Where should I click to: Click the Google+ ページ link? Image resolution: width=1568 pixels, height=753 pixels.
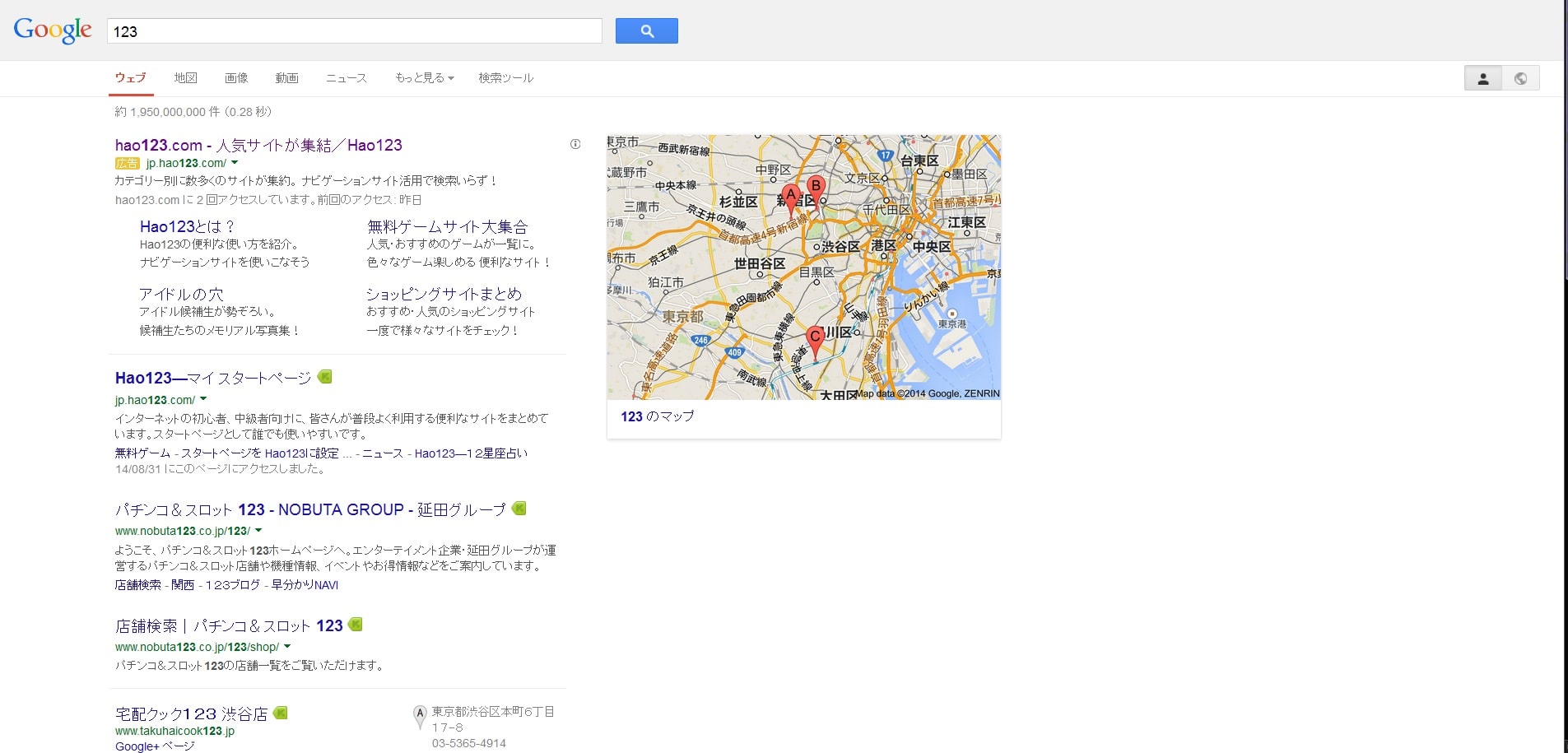tap(155, 746)
